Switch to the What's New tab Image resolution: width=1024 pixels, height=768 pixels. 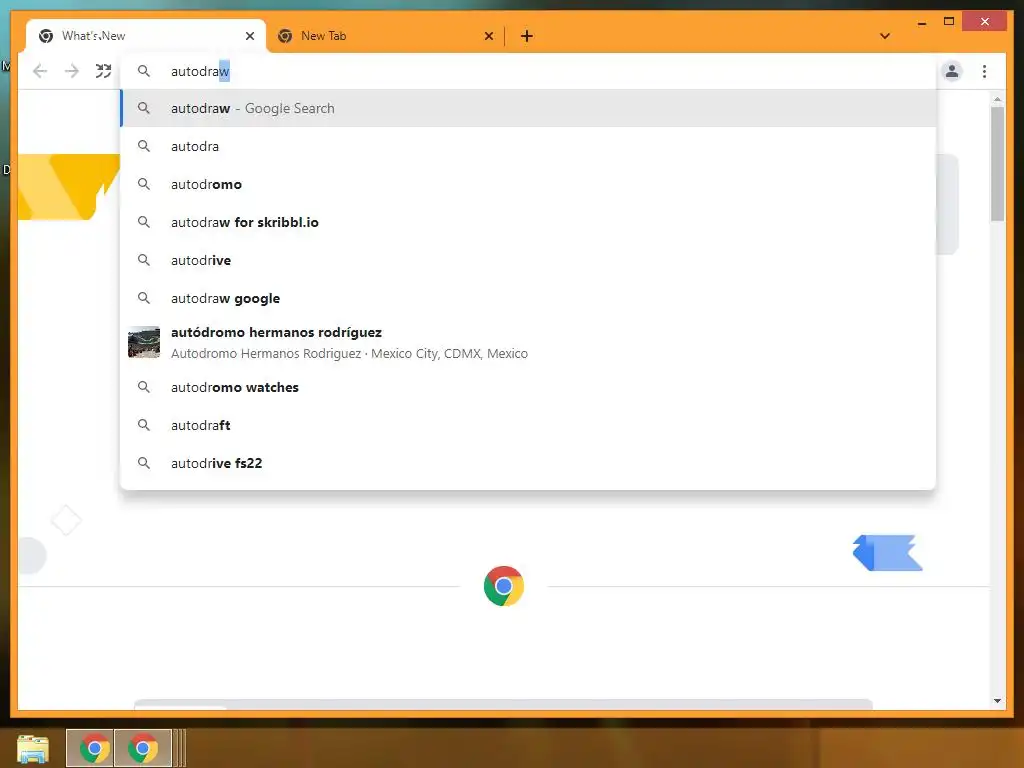(x=146, y=36)
